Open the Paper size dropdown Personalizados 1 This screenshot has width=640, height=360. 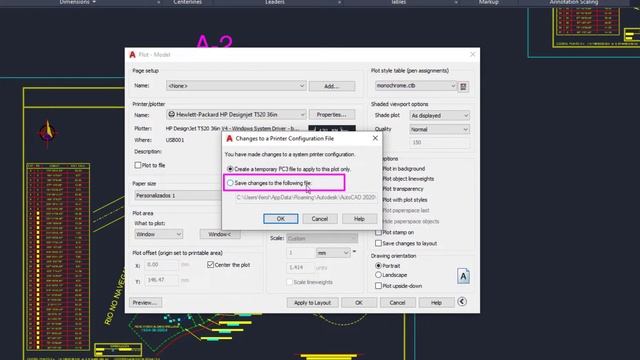178,196
